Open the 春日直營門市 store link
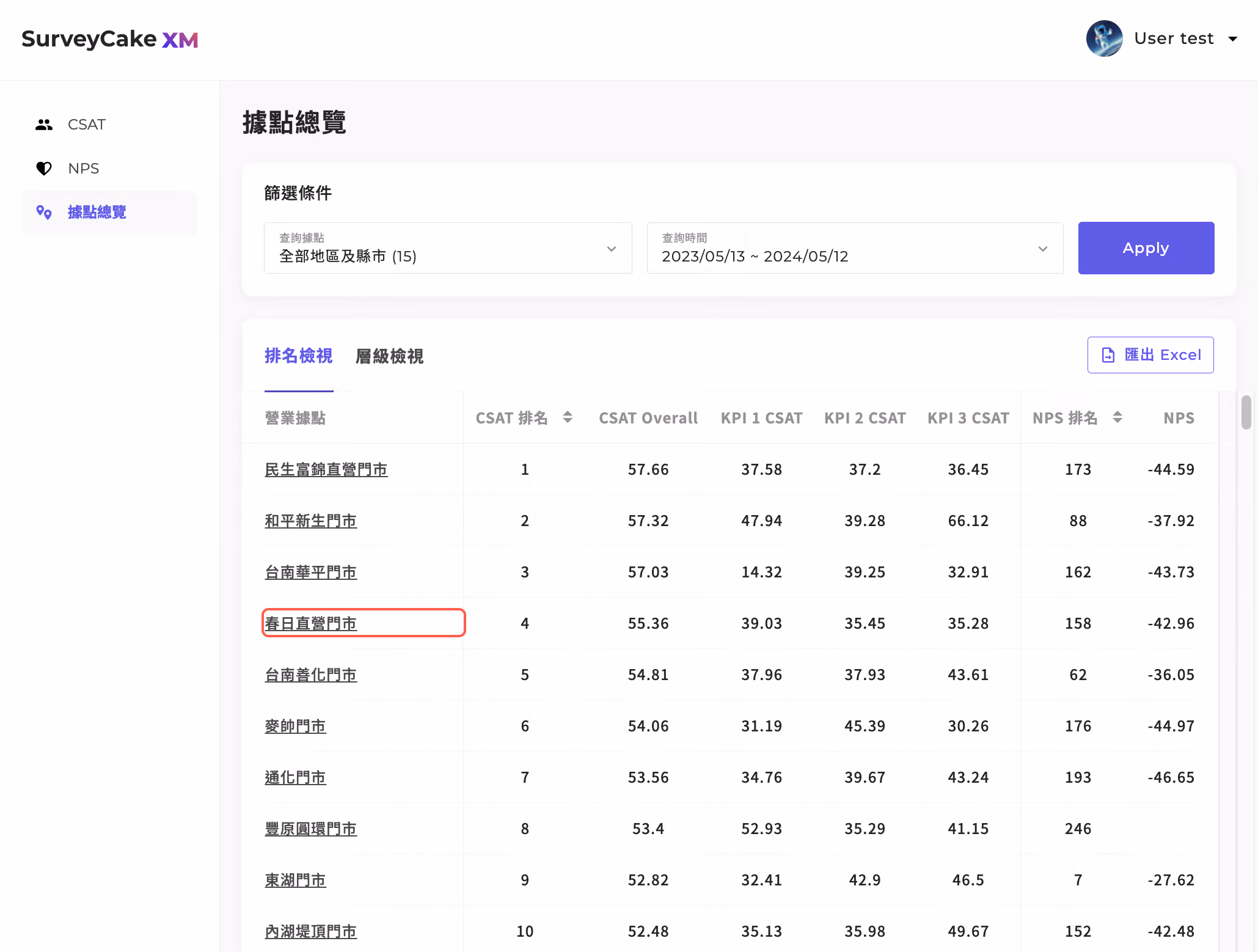 pos(311,623)
